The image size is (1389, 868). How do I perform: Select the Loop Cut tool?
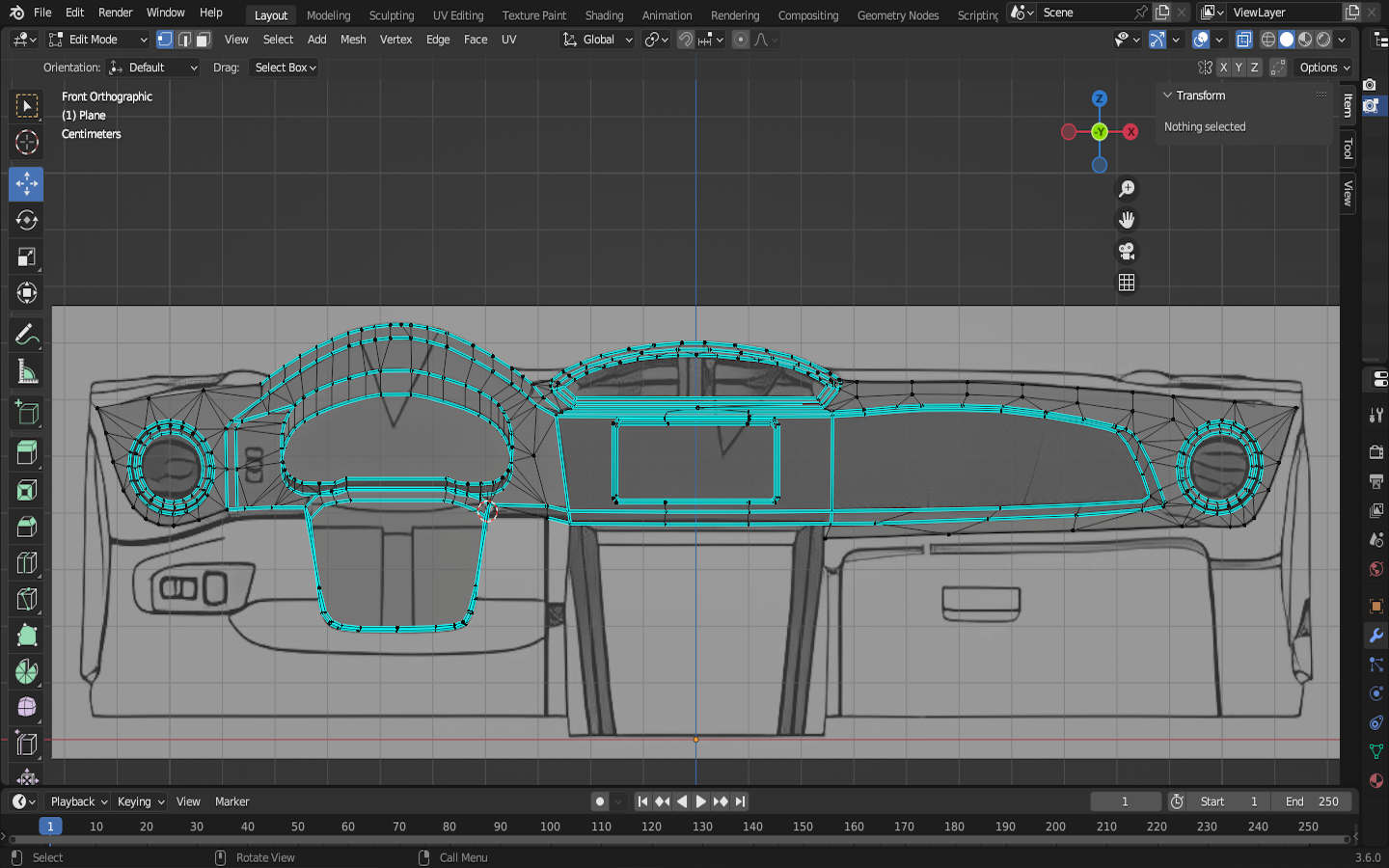(26, 562)
